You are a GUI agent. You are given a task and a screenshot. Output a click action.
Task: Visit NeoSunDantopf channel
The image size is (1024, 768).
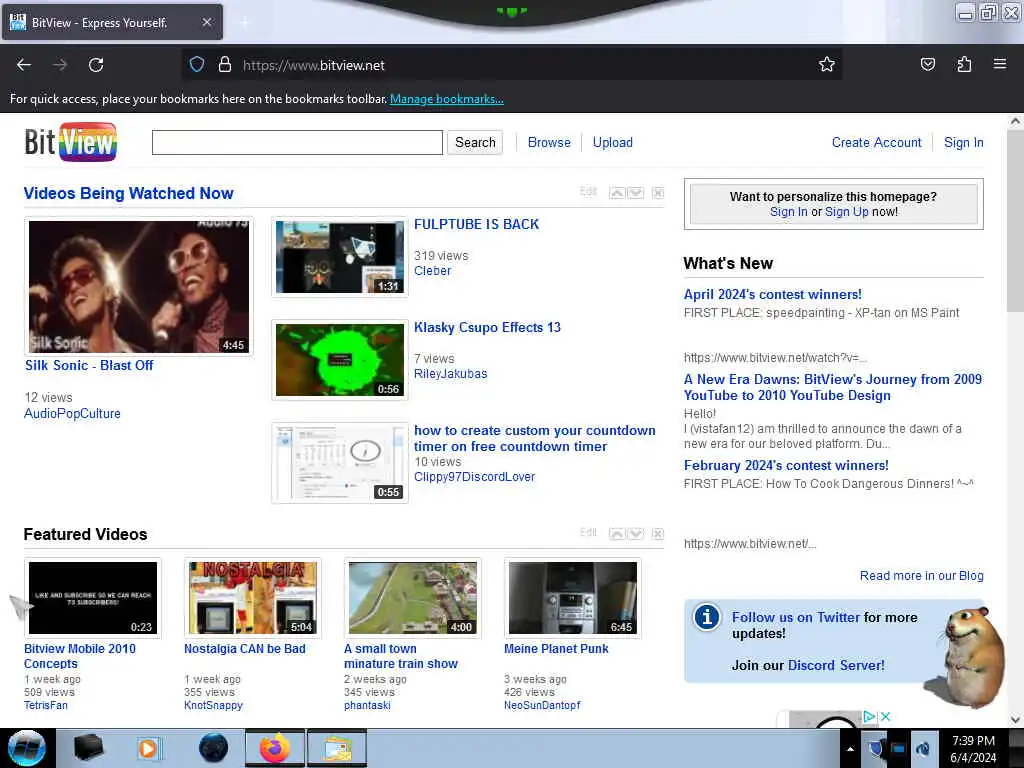coord(542,705)
